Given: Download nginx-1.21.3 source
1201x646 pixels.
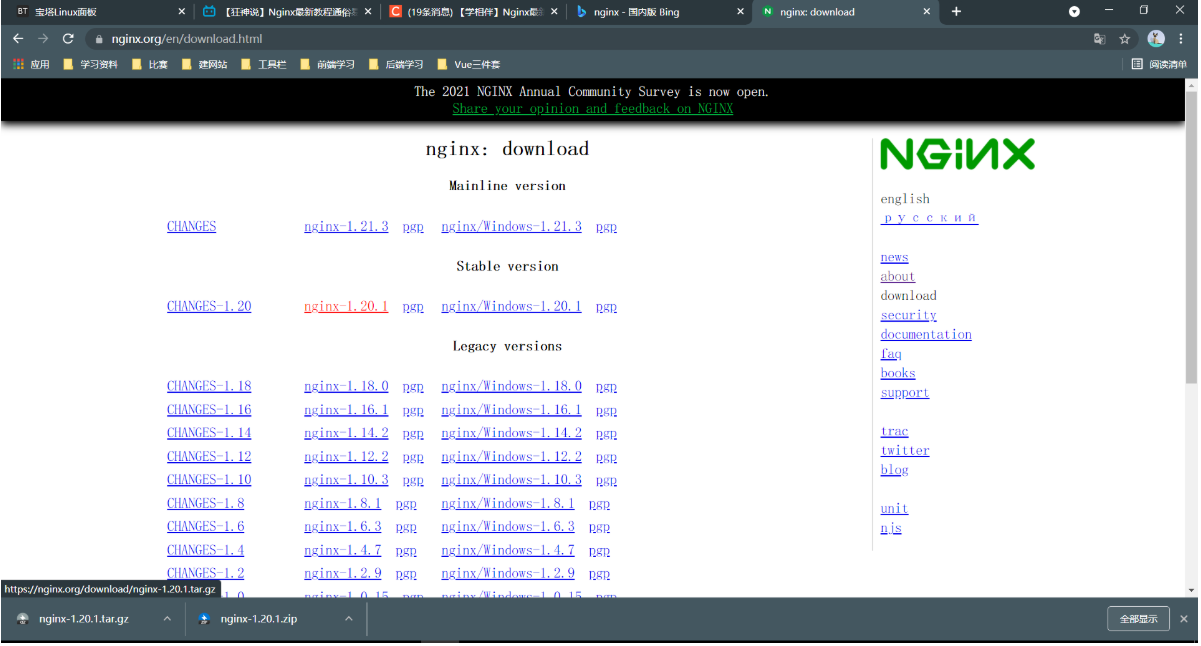Looking at the screenshot, I should [x=346, y=226].
